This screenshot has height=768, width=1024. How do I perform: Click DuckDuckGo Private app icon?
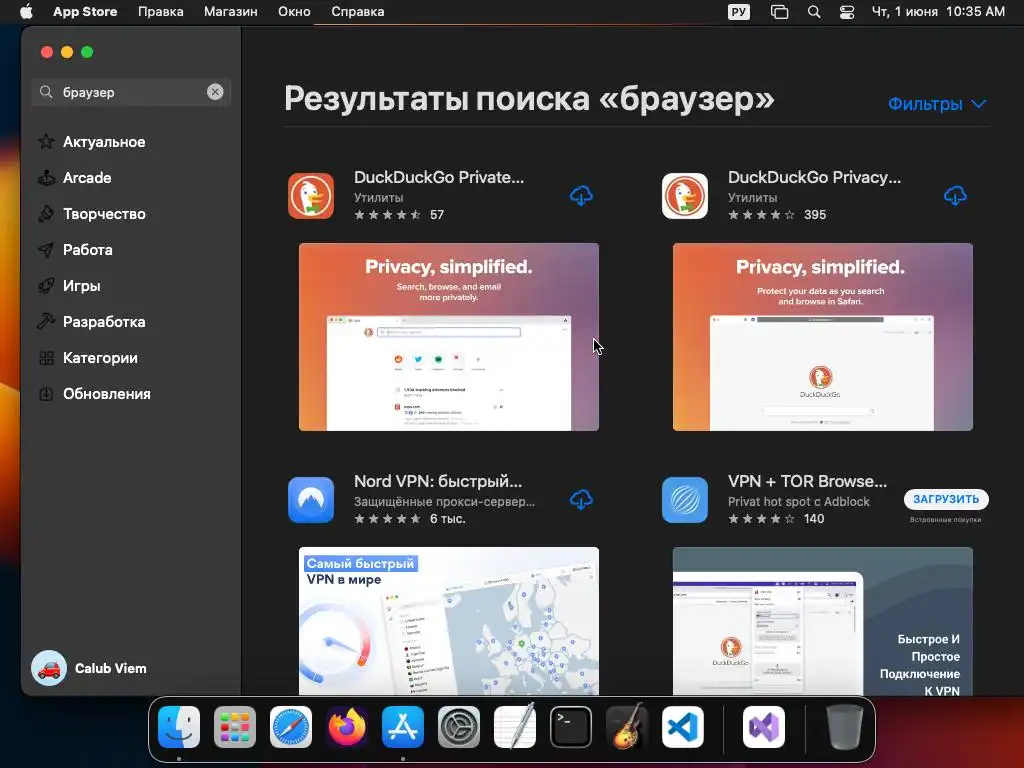click(x=311, y=196)
